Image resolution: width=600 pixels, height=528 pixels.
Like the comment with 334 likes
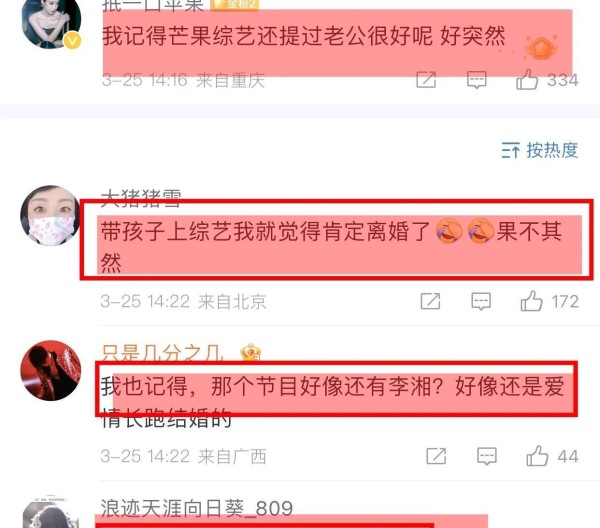click(x=527, y=80)
